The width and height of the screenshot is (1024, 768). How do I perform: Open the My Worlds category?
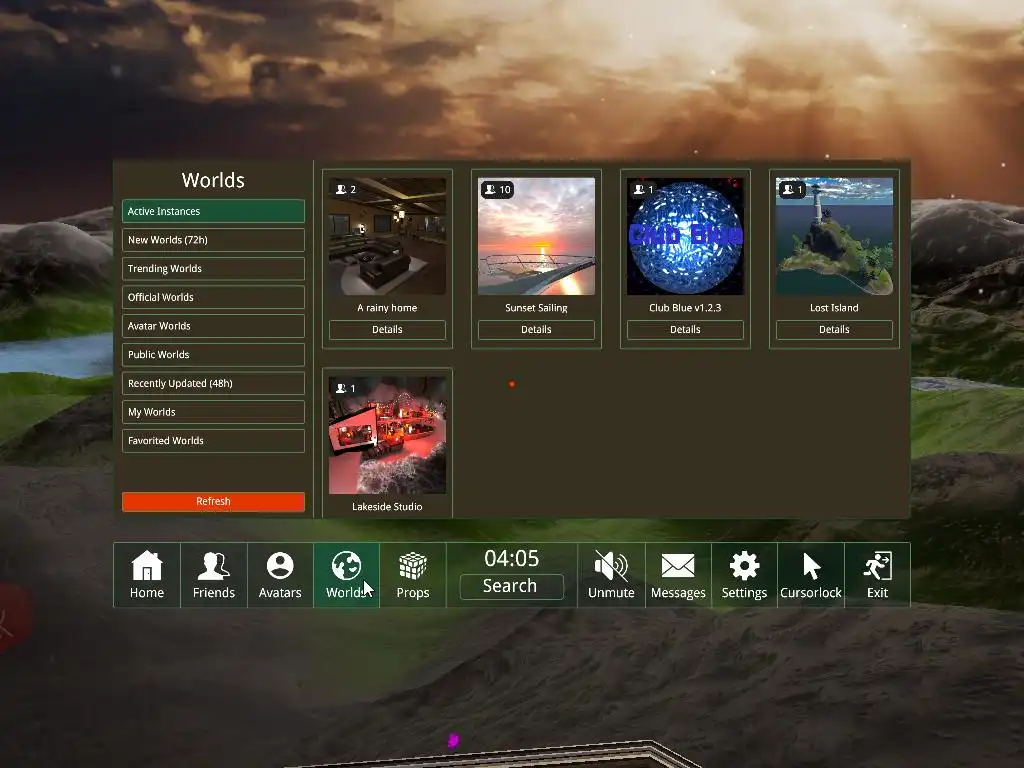tap(213, 413)
